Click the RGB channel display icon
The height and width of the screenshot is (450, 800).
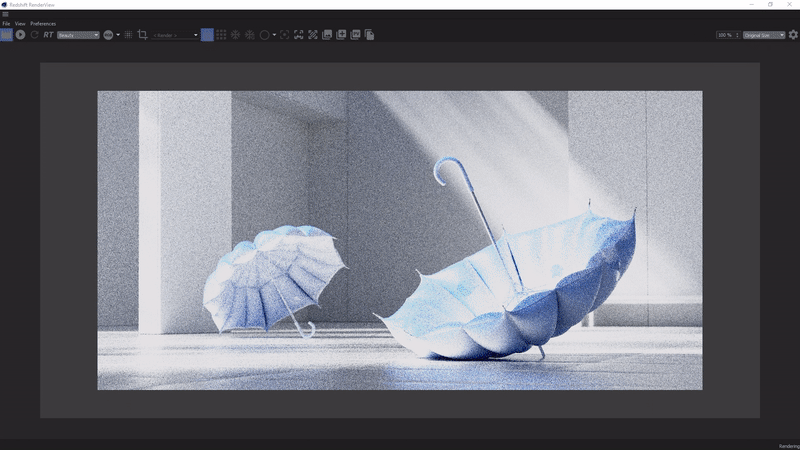pos(108,35)
